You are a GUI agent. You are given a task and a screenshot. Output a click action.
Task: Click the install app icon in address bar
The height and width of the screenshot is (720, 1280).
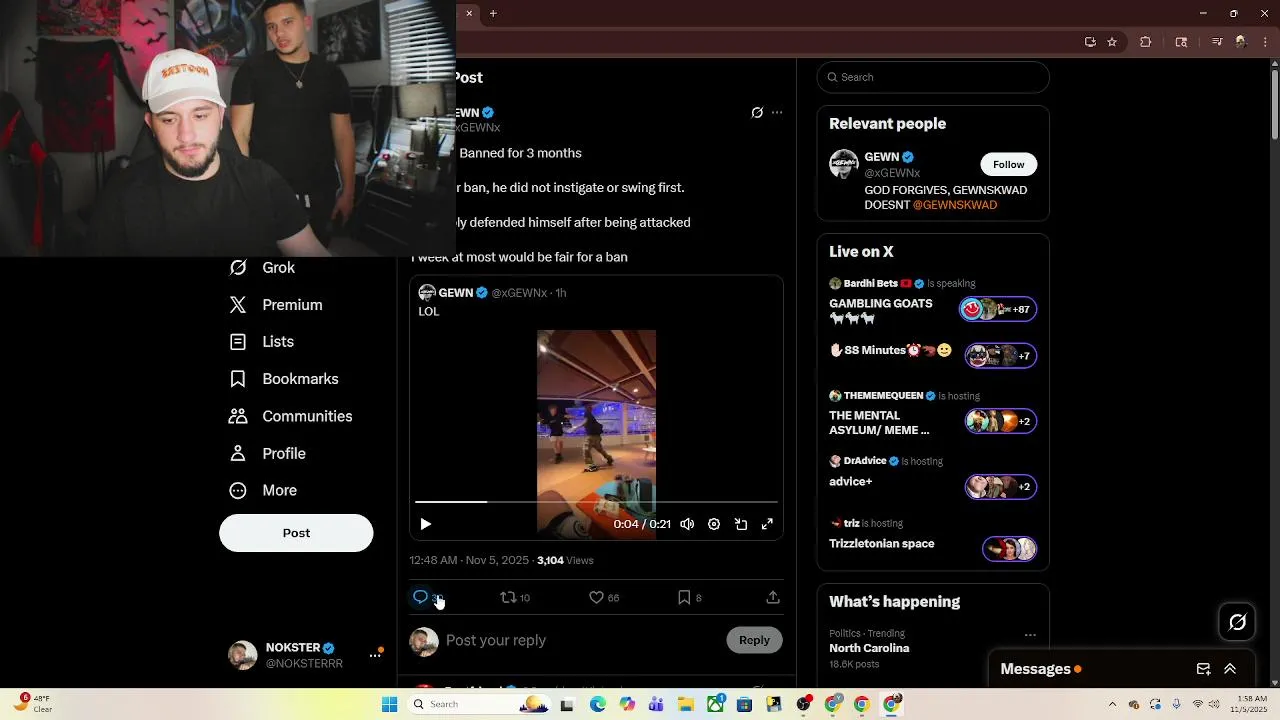[1090, 42]
